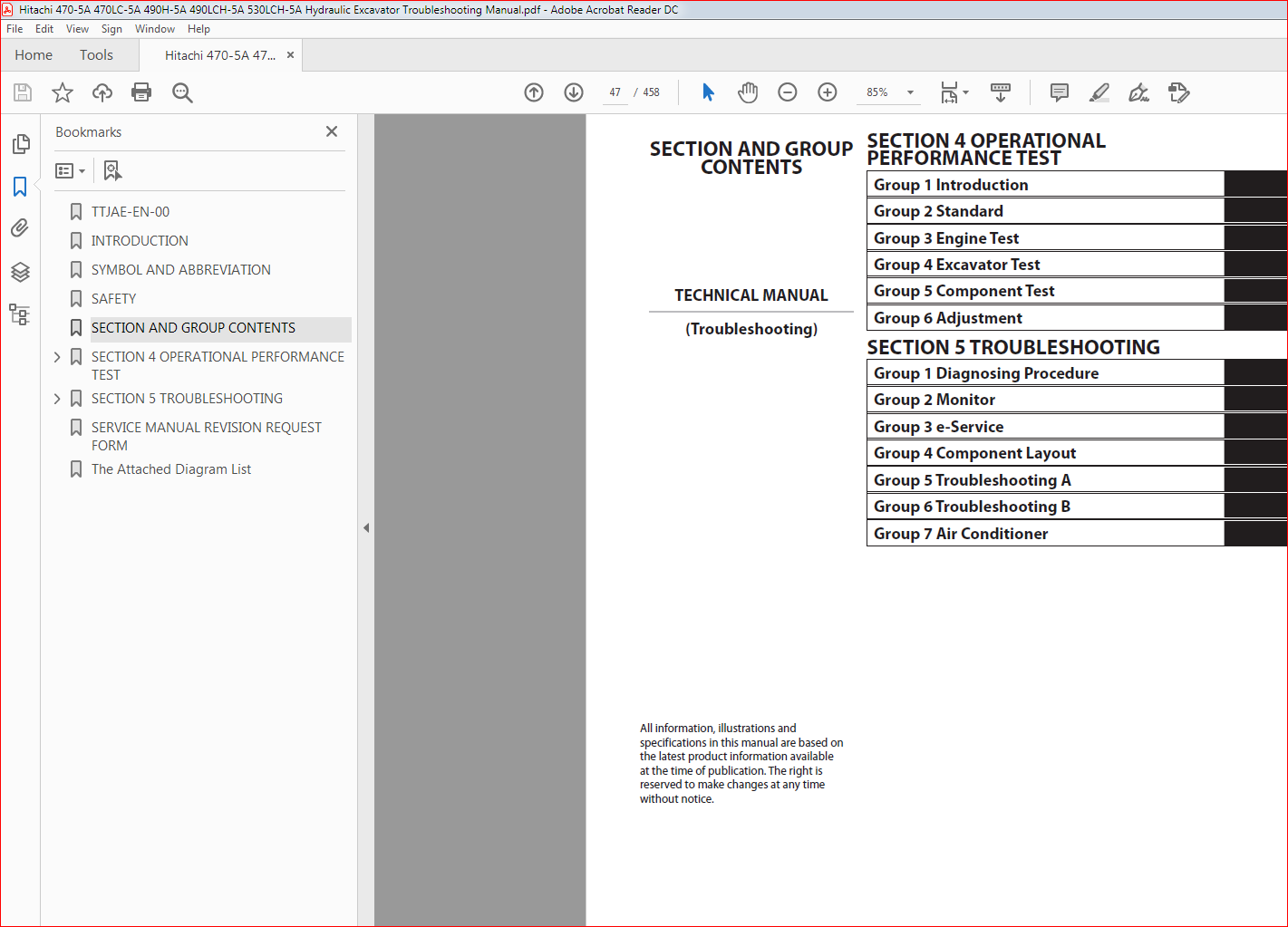Open the Edit menu
Viewport: 1288px width, 927px height.
(x=44, y=29)
